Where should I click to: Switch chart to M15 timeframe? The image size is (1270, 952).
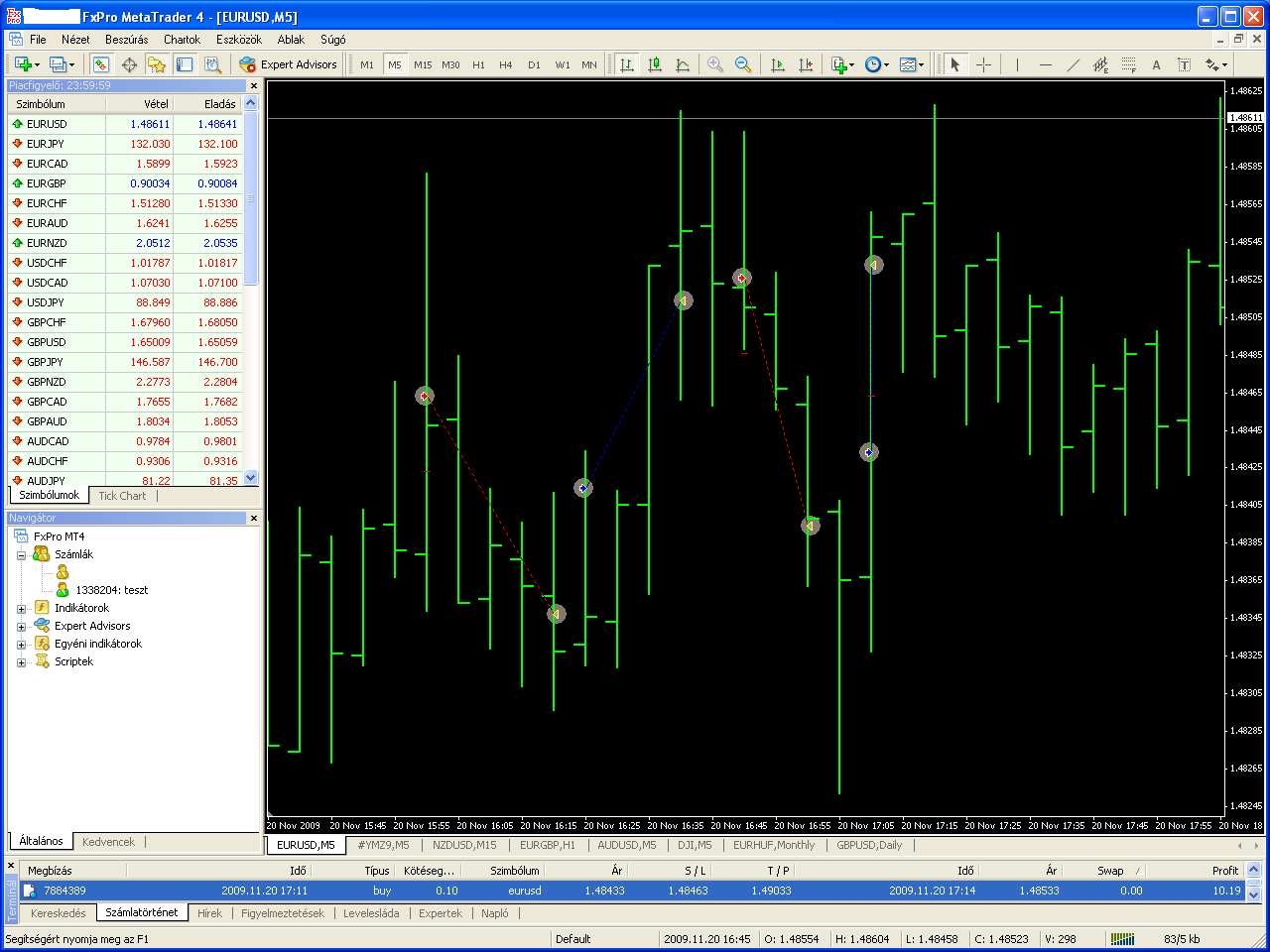click(423, 64)
